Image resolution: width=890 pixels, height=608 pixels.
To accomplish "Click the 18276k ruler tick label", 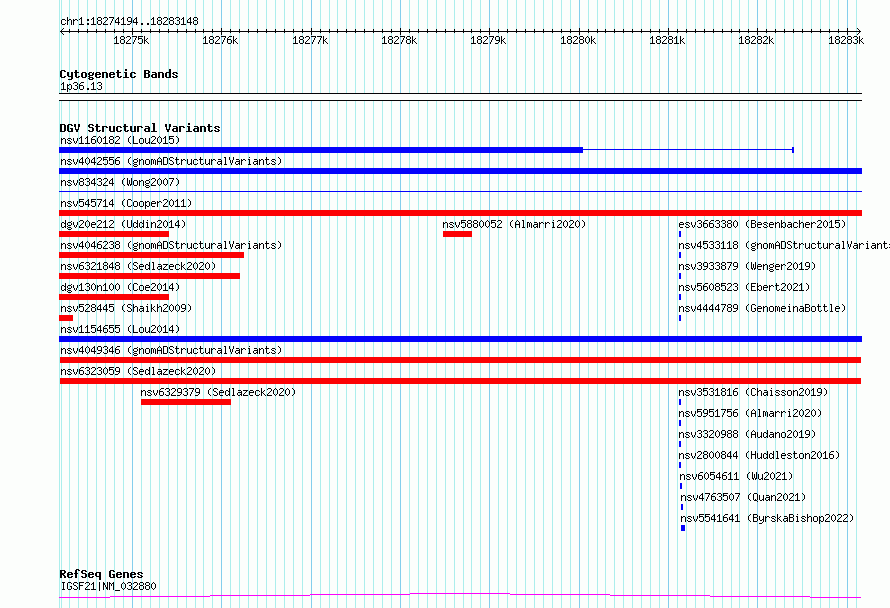I will [220, 40].
